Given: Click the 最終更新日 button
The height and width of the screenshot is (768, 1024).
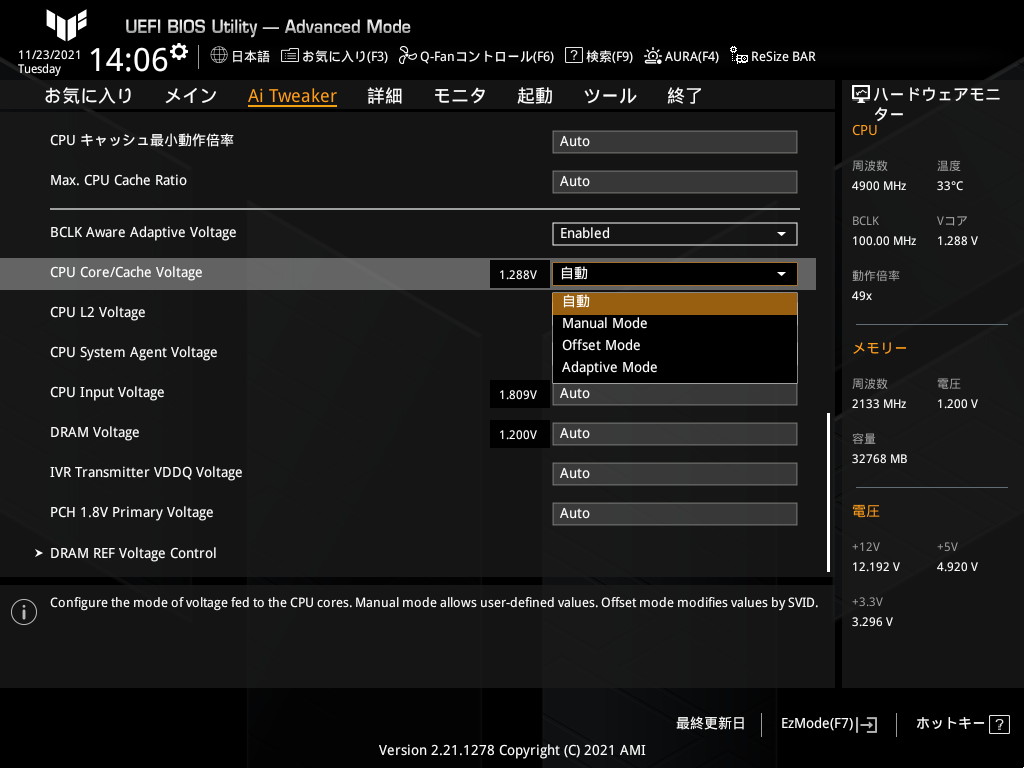Looking at the screenshot, I should (710, 724).
